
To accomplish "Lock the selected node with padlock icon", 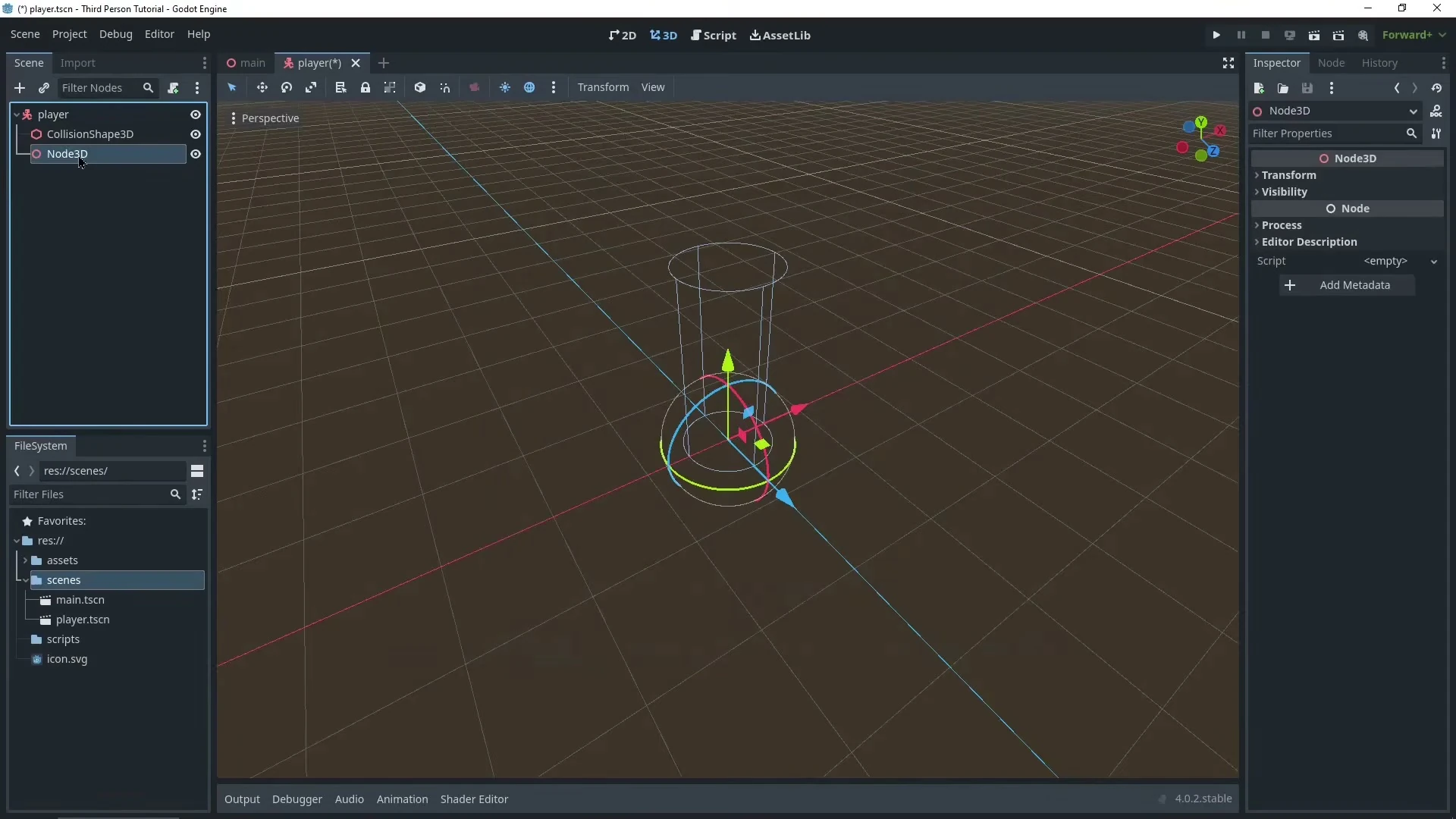I will pyautogui.click(x=366, y=87).
